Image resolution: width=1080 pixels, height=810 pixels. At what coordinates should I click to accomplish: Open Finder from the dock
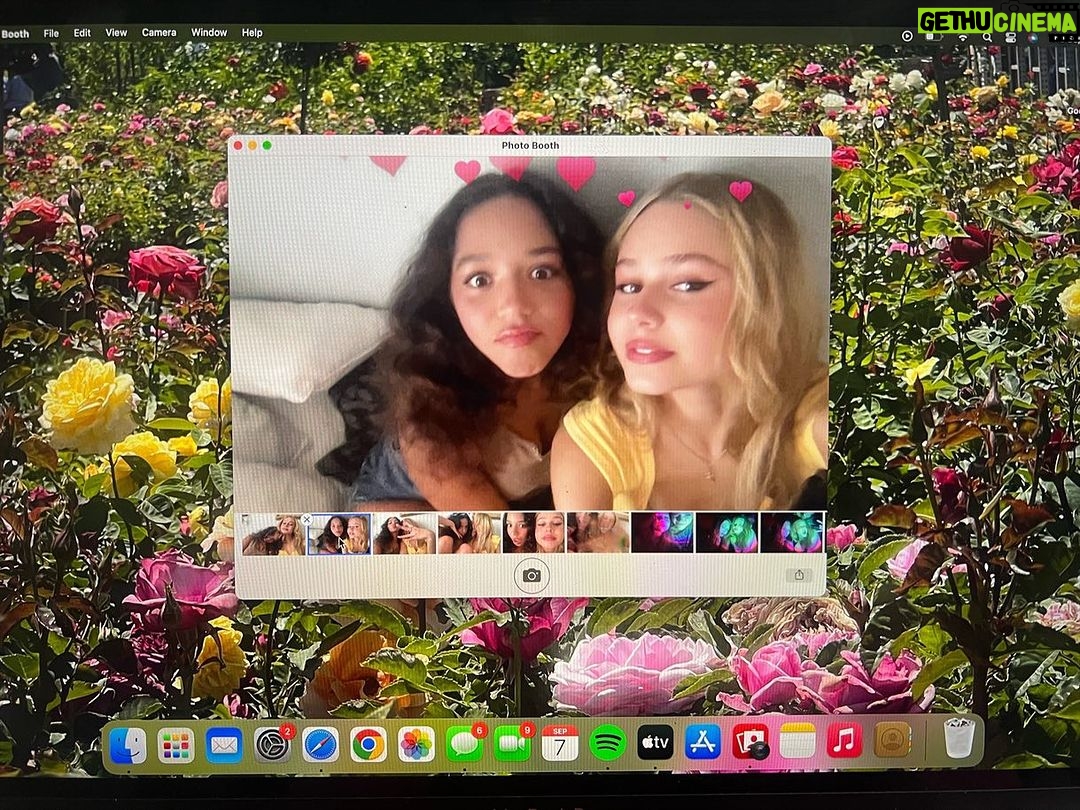coord(128,744)
